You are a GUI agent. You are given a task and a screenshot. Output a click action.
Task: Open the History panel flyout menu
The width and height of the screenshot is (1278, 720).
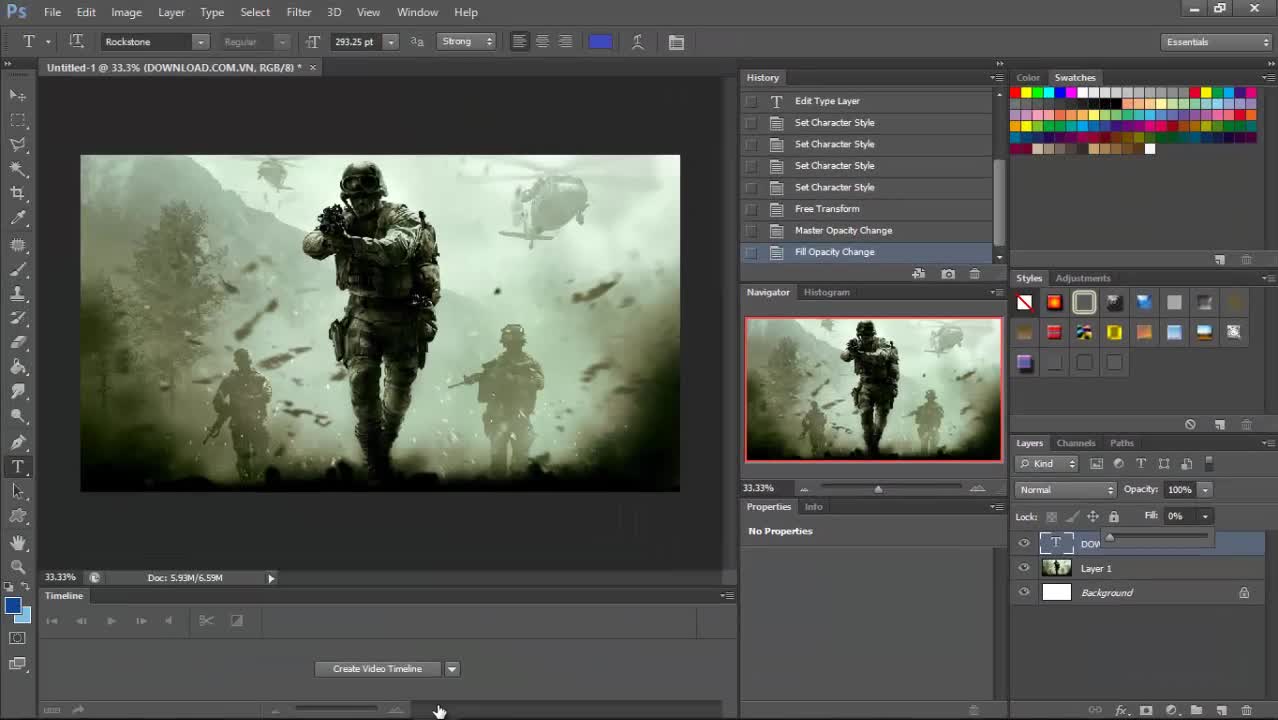[996, 78]
